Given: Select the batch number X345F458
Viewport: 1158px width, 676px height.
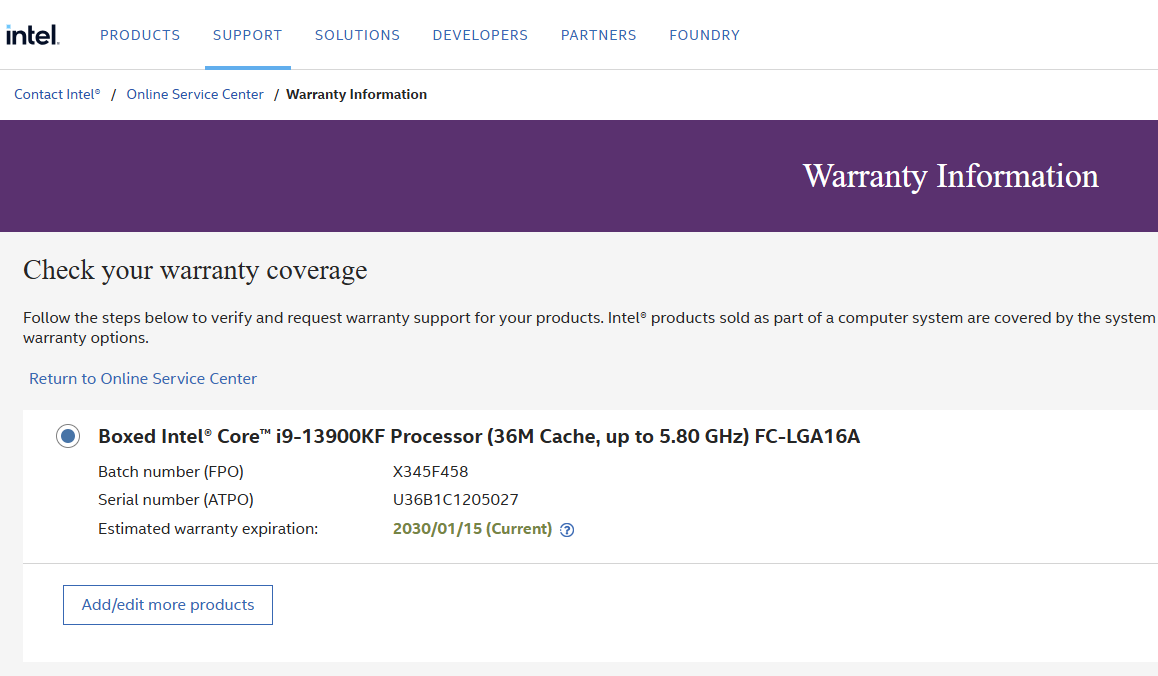Looking at the screenshot, I should (431, 471).
